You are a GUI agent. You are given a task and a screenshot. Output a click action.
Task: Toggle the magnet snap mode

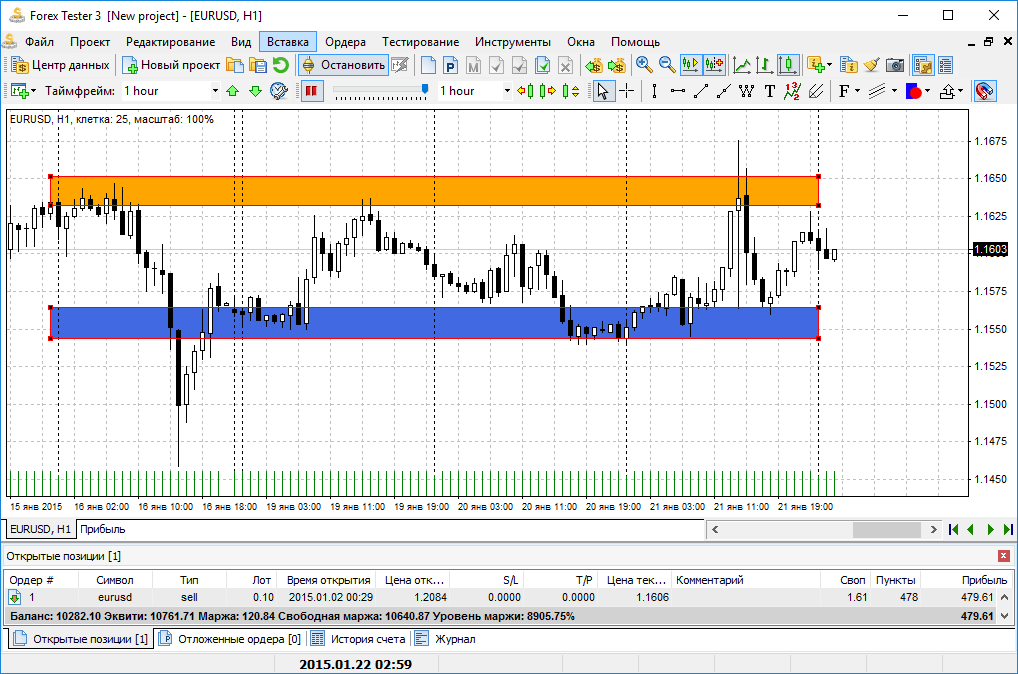point(984,91)
